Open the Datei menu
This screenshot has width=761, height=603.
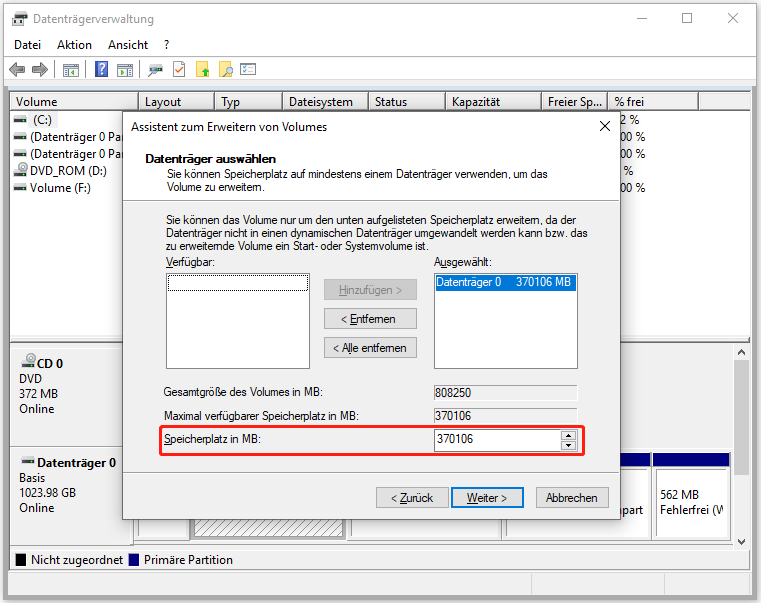tap(27, 45)
